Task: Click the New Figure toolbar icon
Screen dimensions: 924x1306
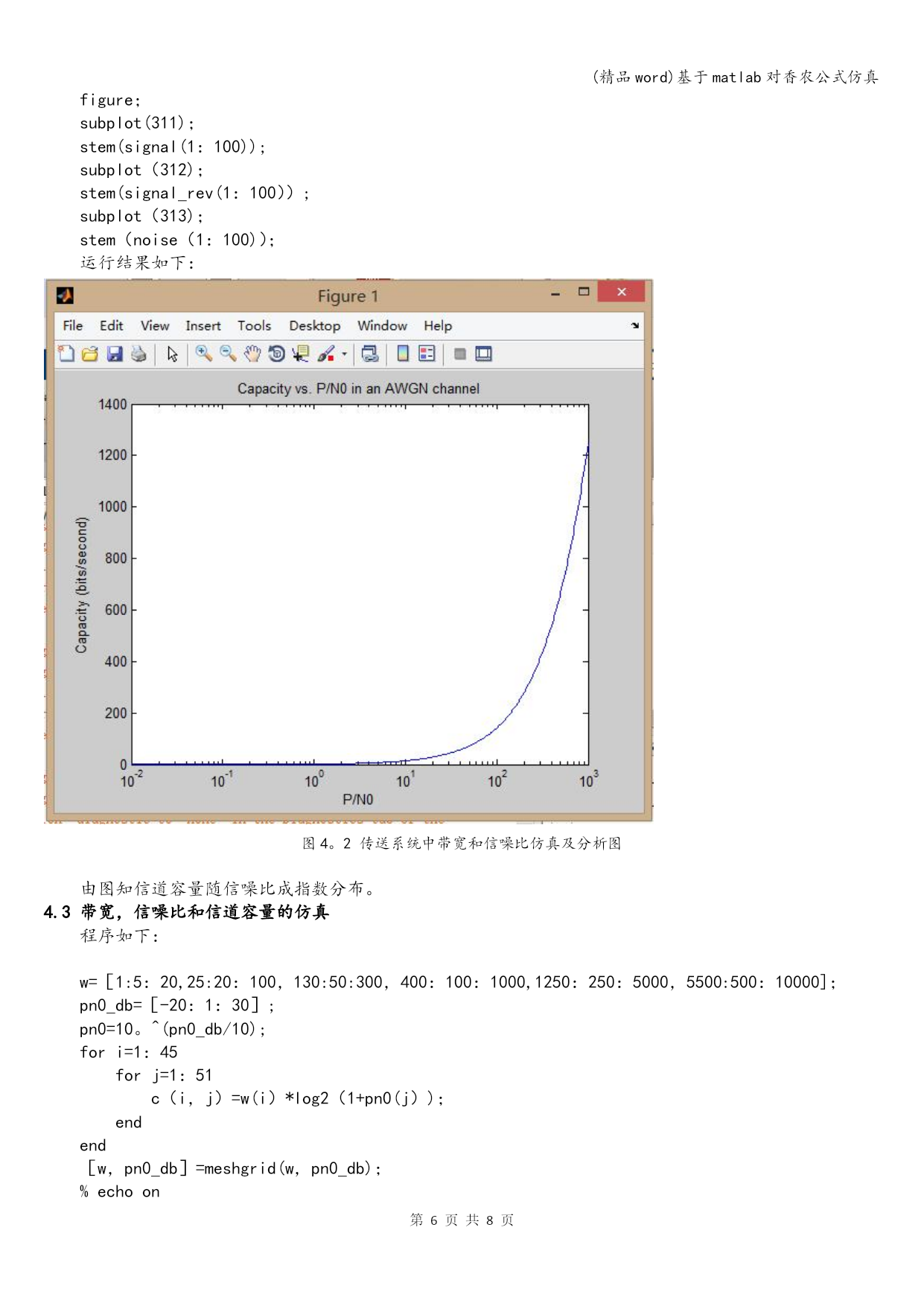Action: (66, 354)
